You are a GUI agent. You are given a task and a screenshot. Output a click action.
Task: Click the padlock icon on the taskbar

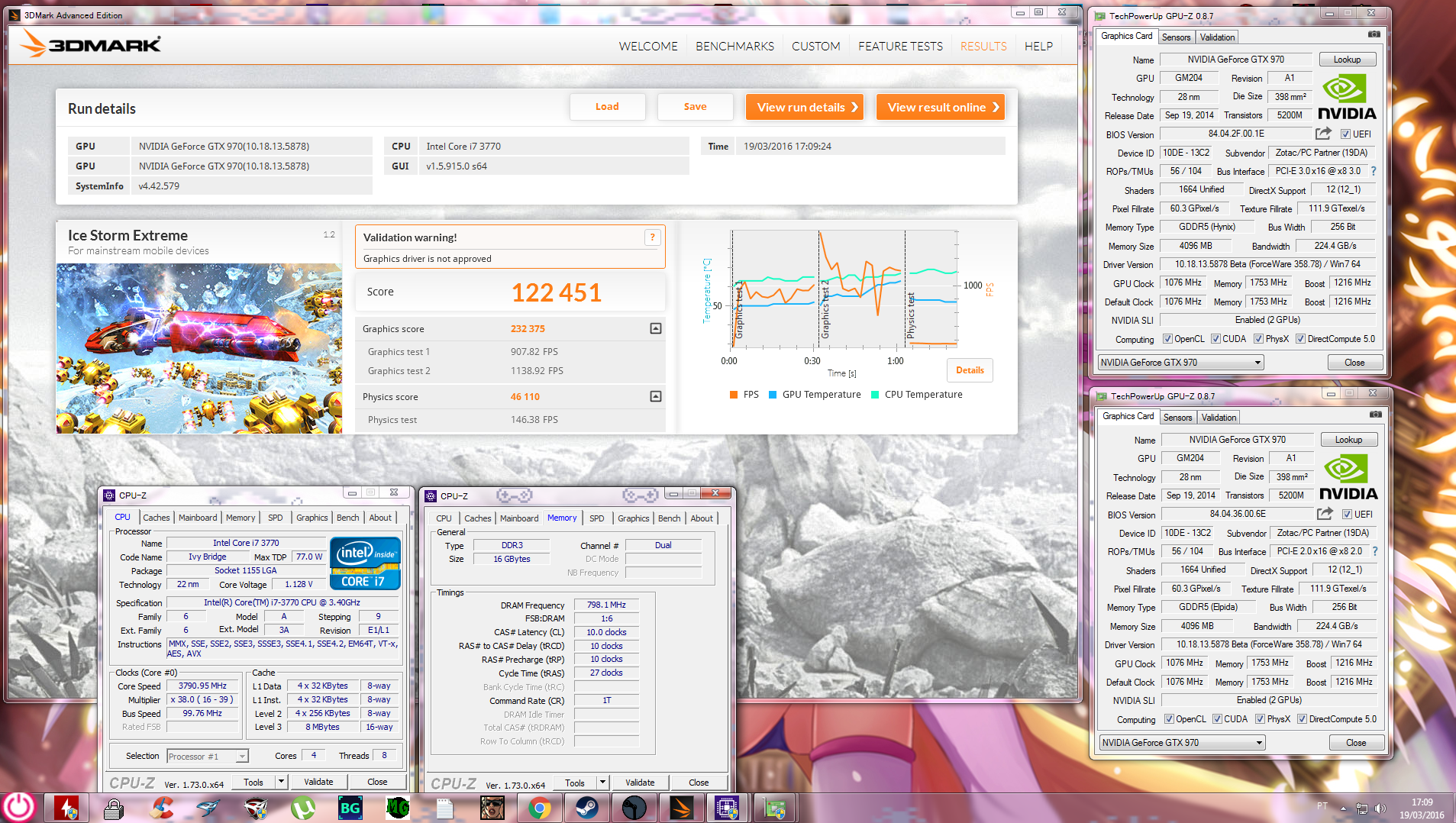[x=114, y=807]
